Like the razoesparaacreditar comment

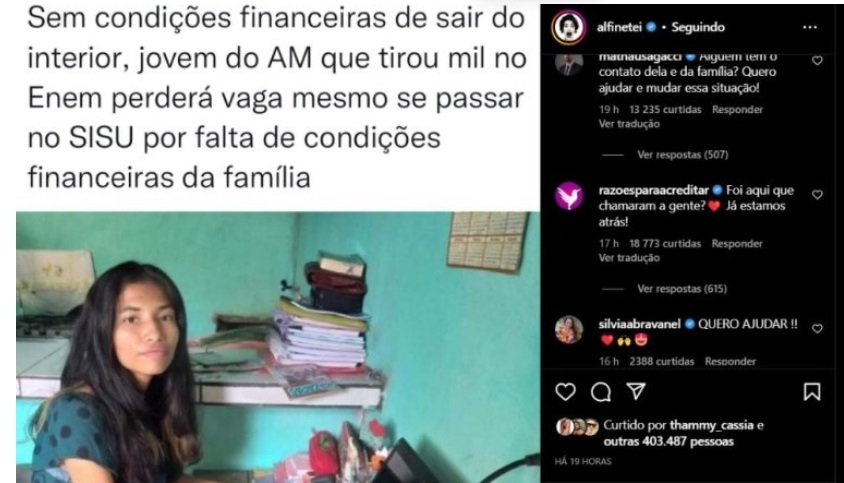[x=817, y=194]
